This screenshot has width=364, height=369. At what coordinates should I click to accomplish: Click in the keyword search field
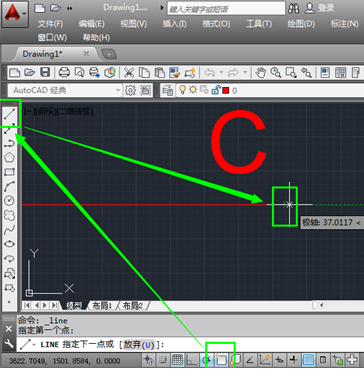click(226, 8)
